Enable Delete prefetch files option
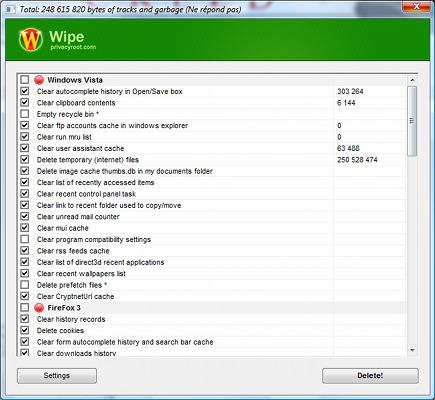 tap(25, 285)
